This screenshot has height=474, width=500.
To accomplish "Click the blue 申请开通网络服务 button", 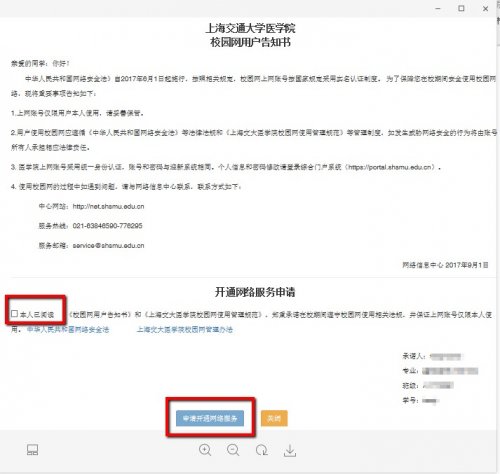I will [x=210, y=418].
